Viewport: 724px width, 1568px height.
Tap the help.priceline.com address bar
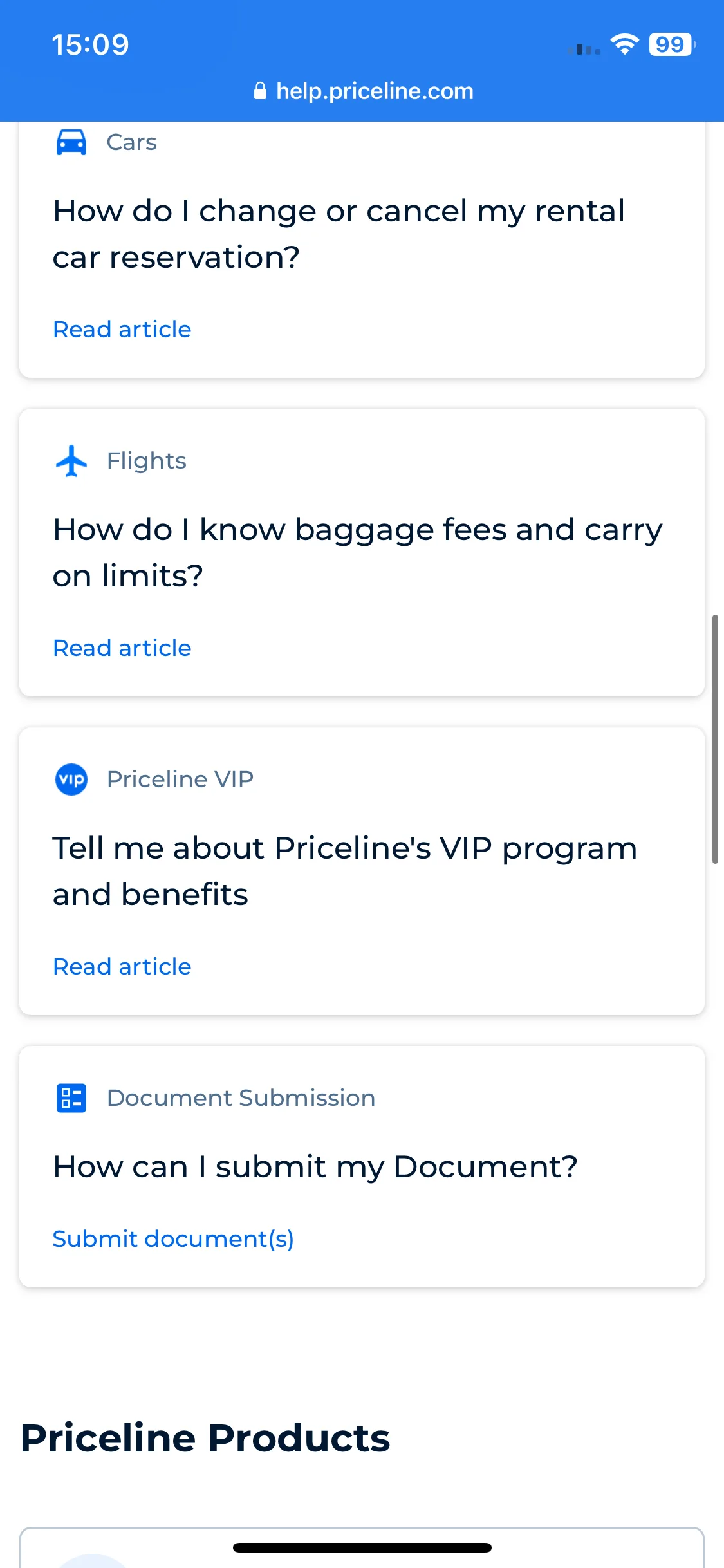pos(364,91)
